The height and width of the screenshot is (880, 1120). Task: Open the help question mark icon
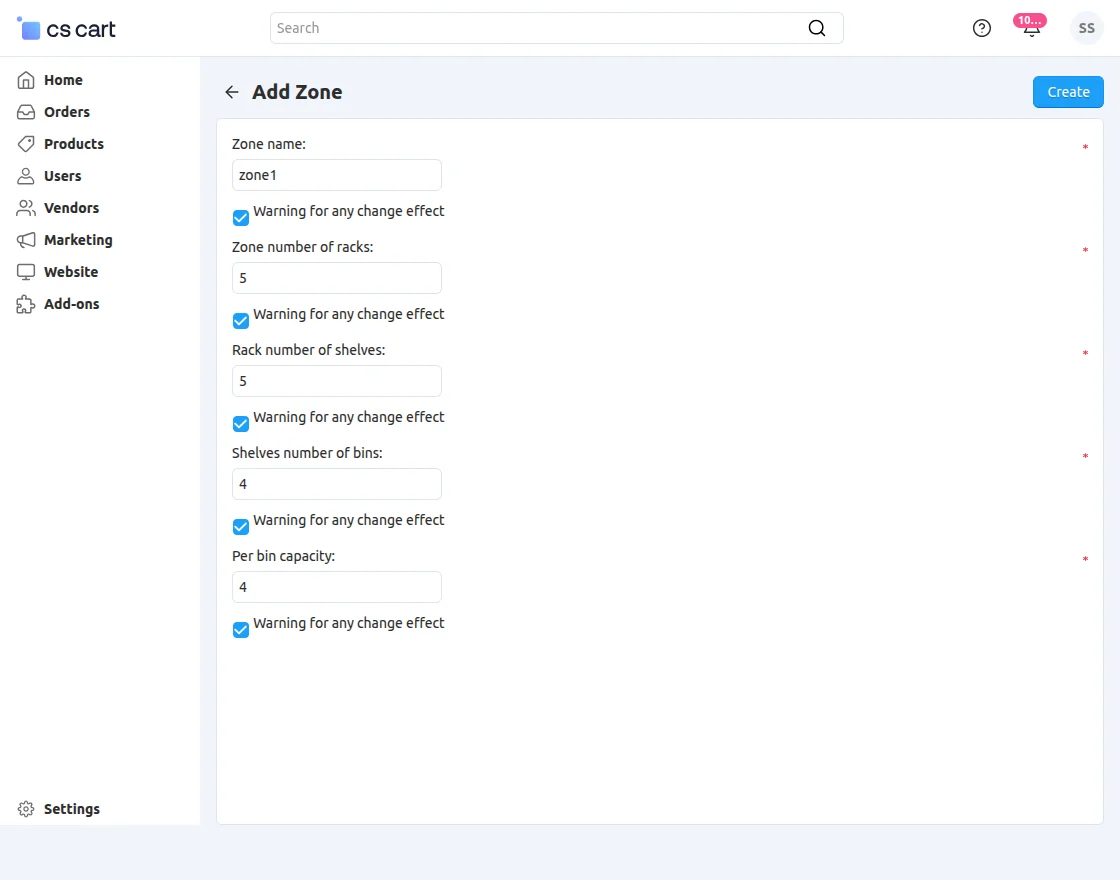982,28
